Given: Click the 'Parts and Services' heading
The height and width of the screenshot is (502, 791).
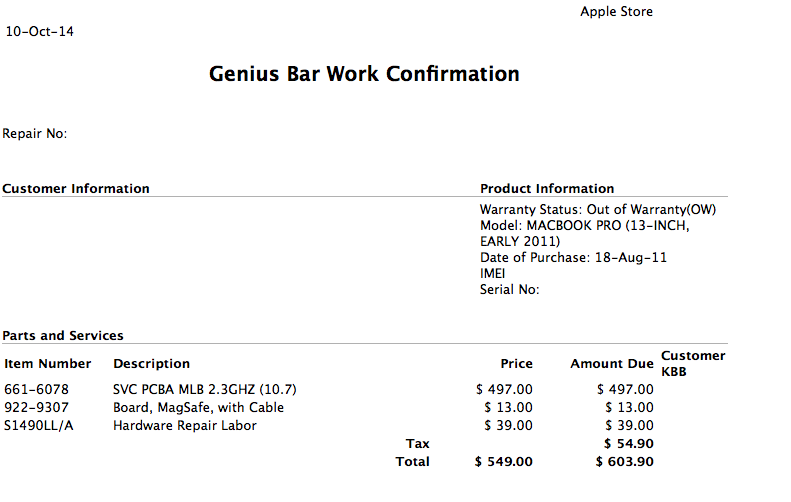Looking at the screenshot, I should pyautogui.click(x=63, y=336).
